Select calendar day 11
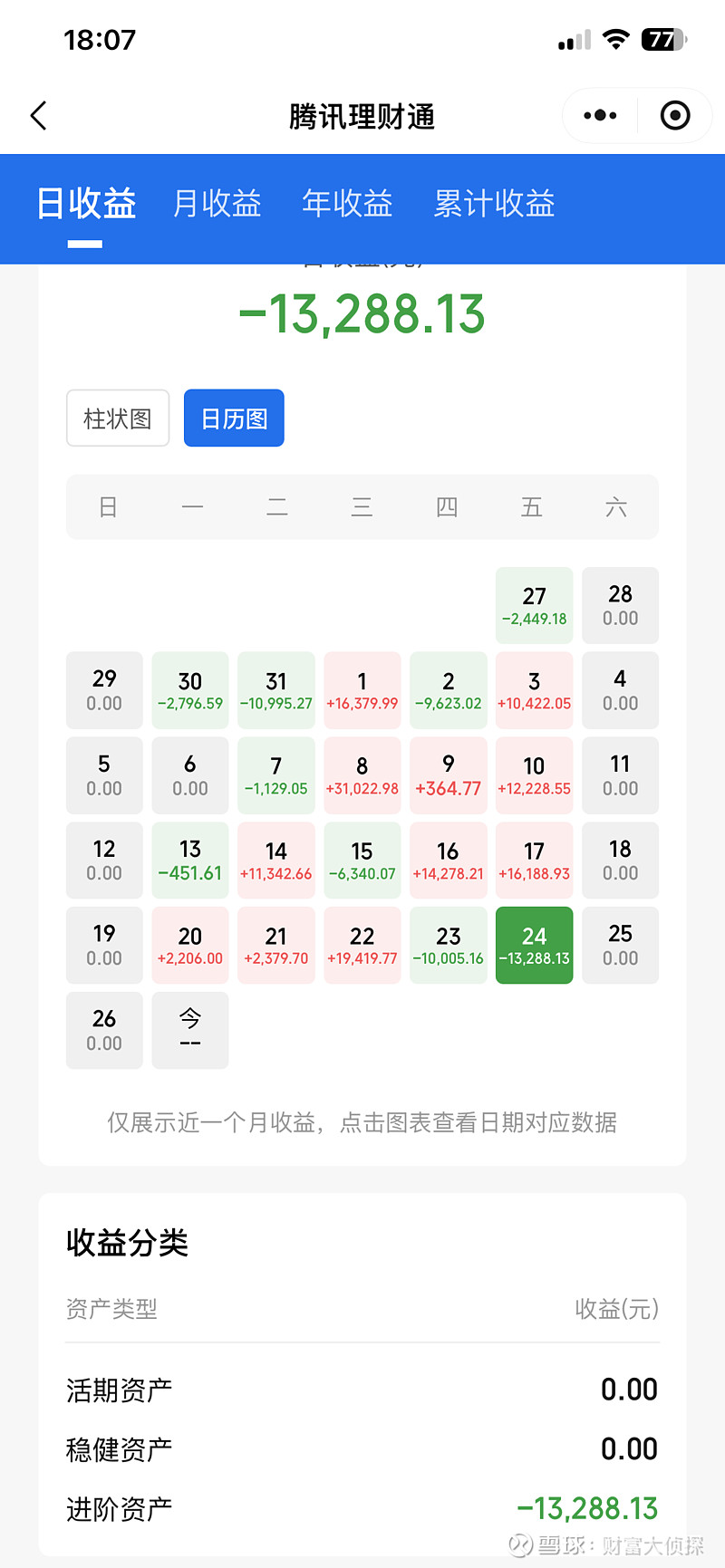The width and height of the screenshot is (725, 1568). click(x=621, y=775)
